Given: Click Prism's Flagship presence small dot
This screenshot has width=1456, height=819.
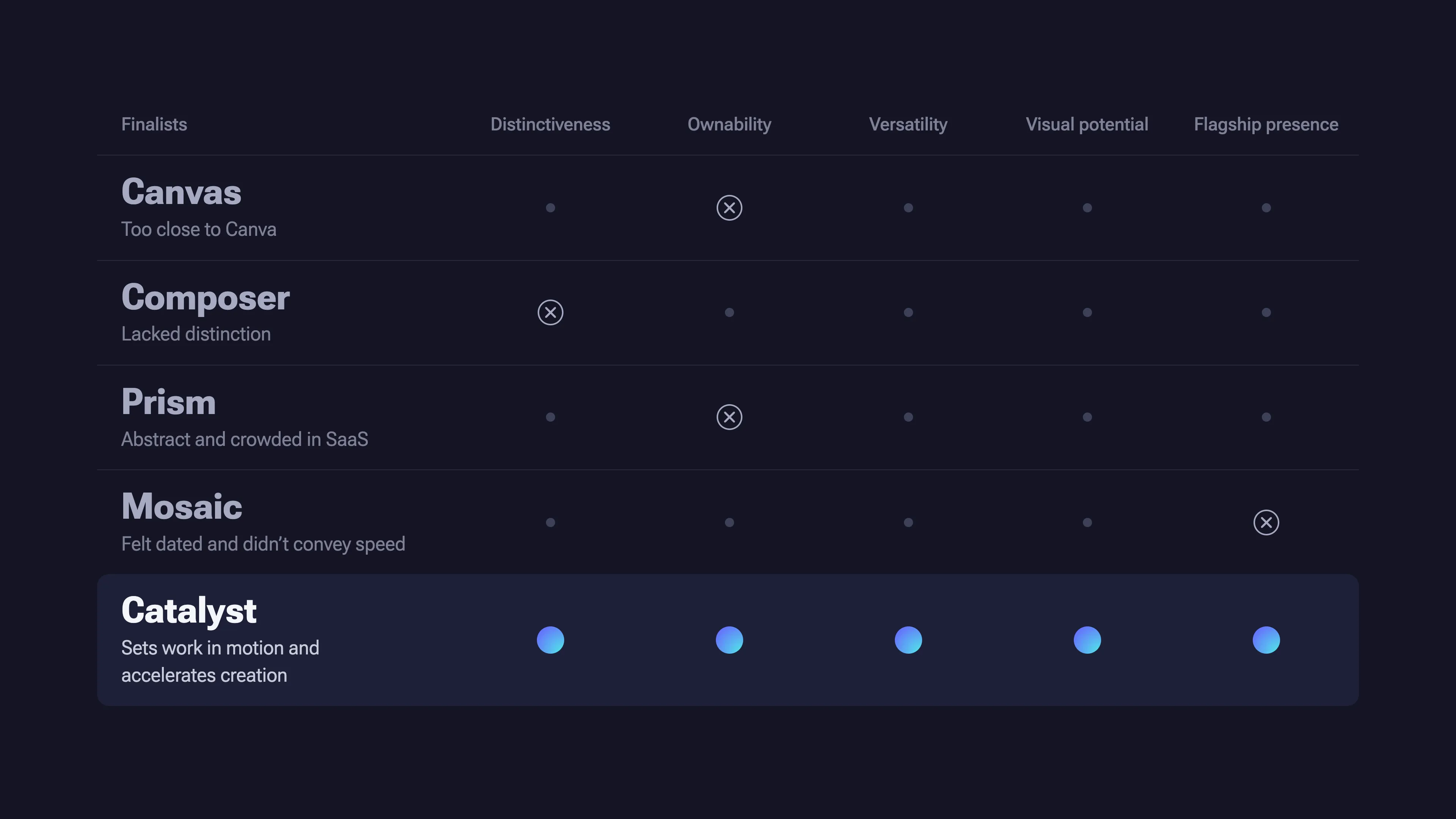Looking at the screenshot, I should click(1266, 417).
